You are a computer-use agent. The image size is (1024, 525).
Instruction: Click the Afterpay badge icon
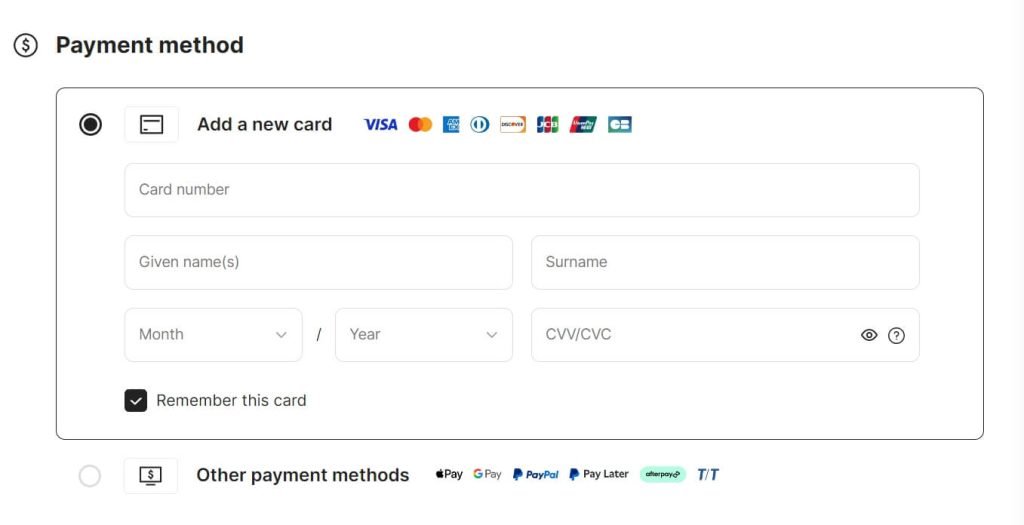662,475
